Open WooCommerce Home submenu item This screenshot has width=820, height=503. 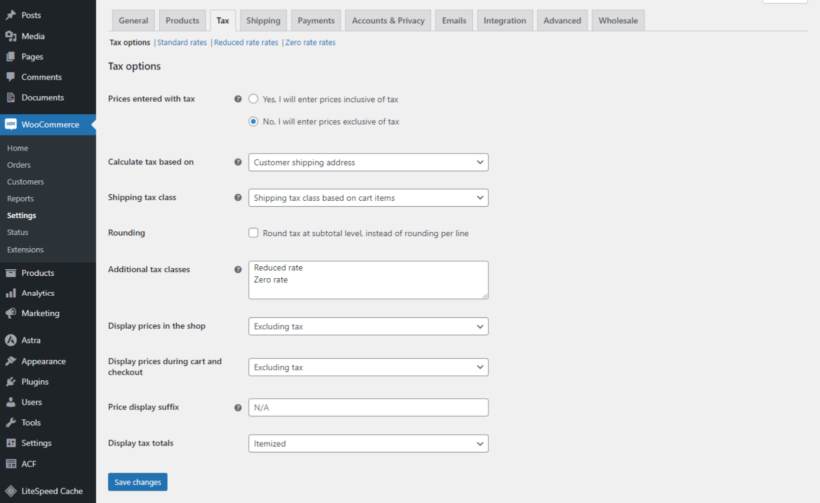pyautogui.click(x=18, y=148)
